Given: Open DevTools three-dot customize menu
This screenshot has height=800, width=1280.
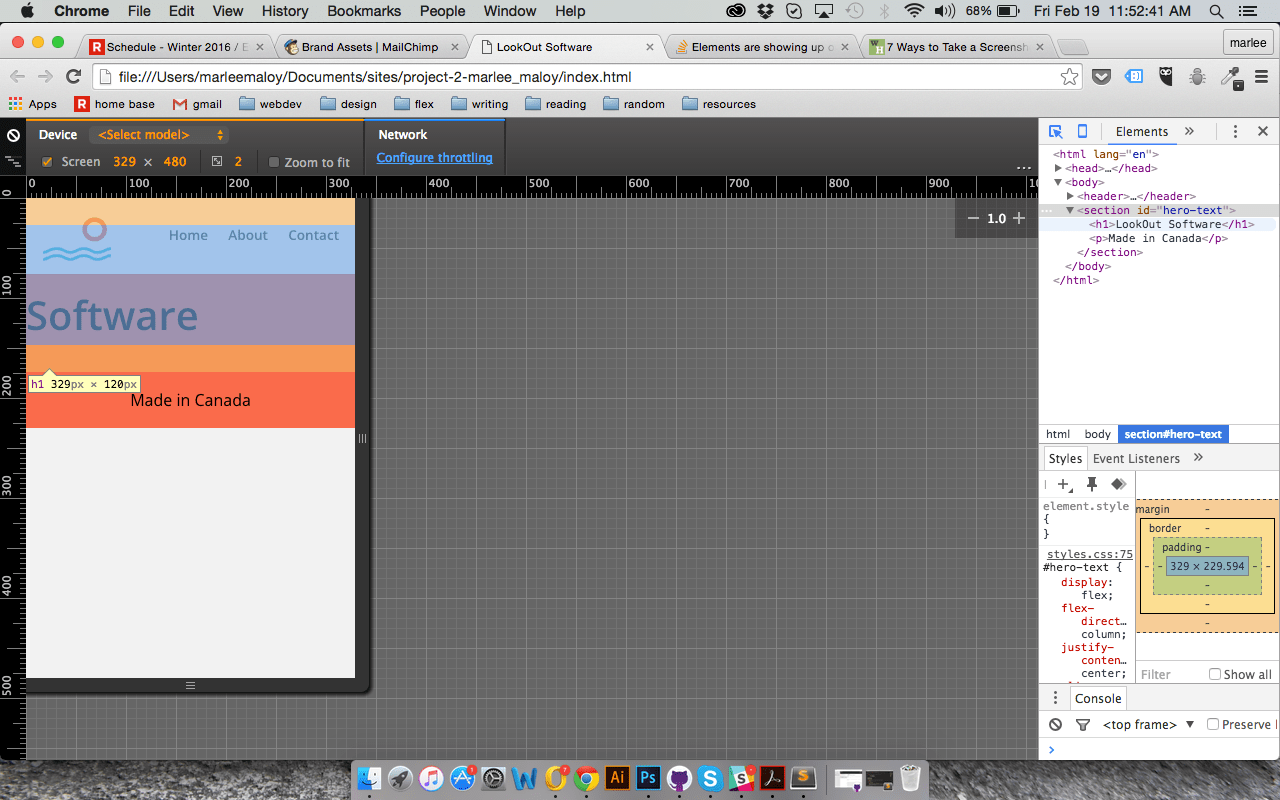Looking at the screenshot, I should pos(1235,132).
